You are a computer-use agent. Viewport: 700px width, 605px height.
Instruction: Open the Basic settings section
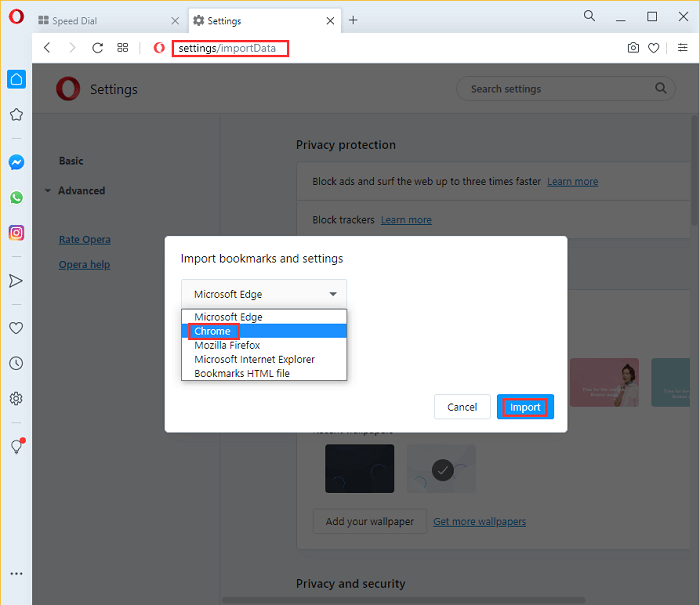click(71, 161)
